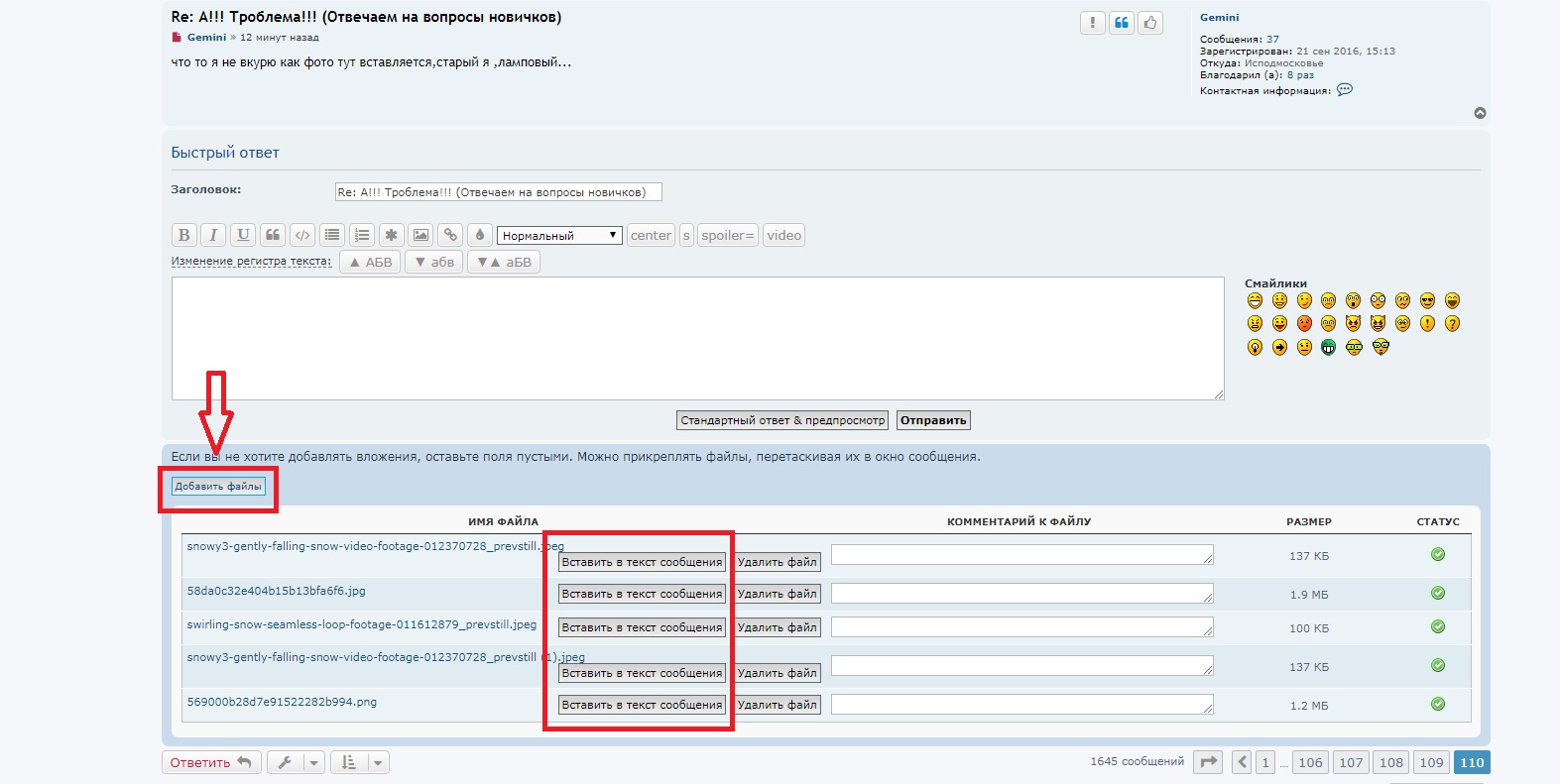This screenshot has width=1560, height=784.
Task: Pick font color with droplet icon
Action: click(480, 235)
